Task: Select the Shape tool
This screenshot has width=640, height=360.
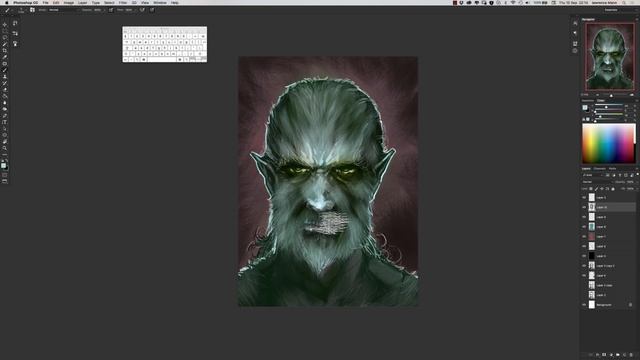Action: coord(5,135)
